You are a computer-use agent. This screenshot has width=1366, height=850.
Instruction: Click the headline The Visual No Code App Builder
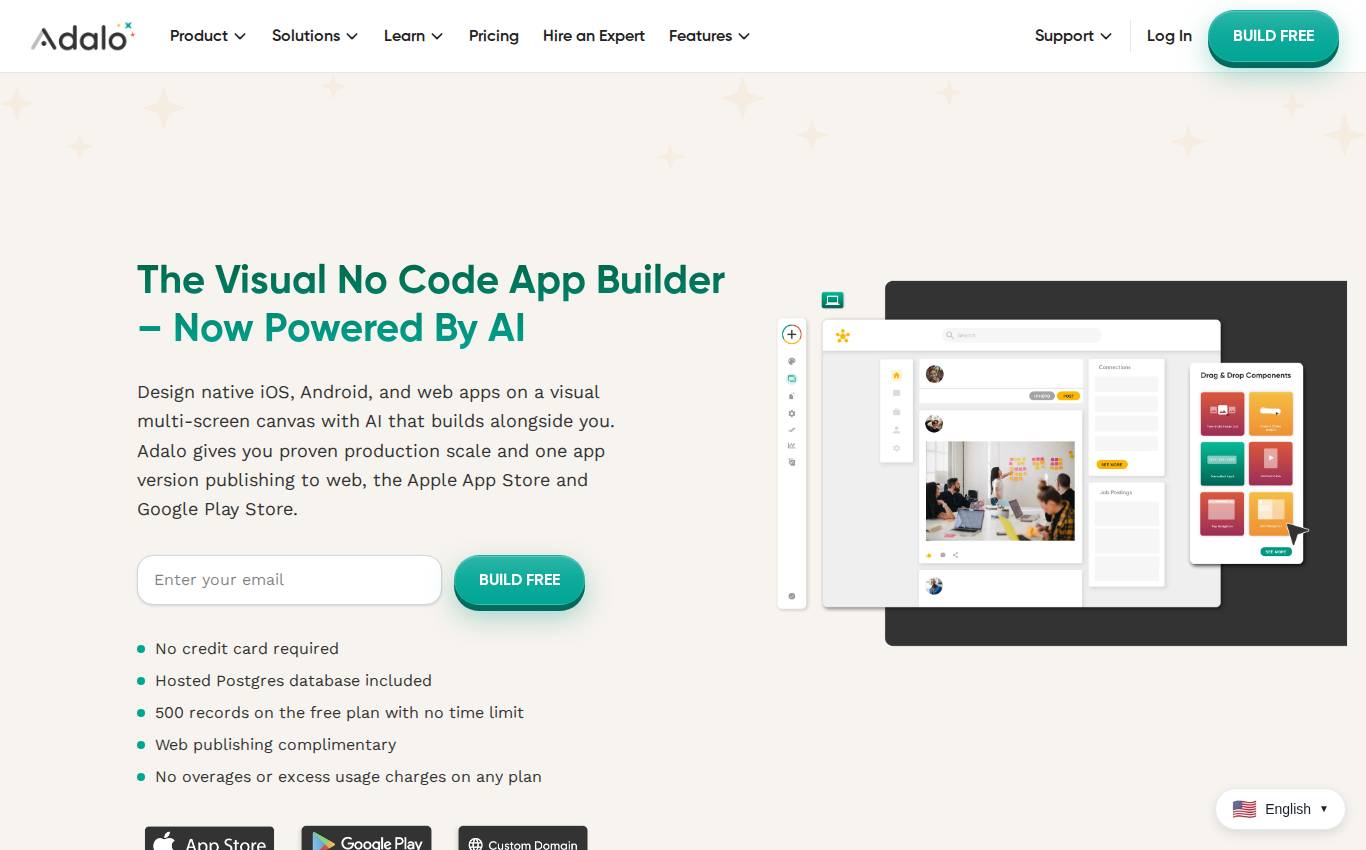click(431, 280)
